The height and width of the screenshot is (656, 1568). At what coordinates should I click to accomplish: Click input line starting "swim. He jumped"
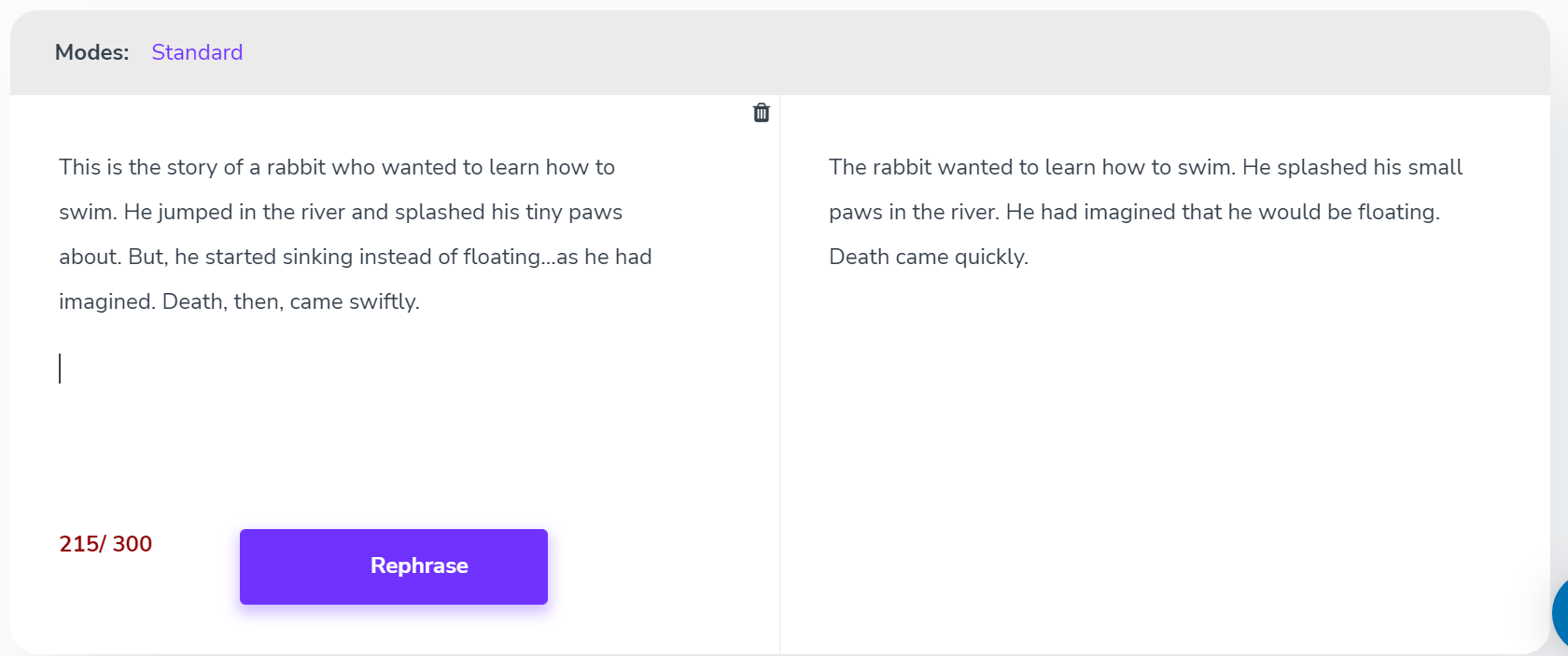341,212
